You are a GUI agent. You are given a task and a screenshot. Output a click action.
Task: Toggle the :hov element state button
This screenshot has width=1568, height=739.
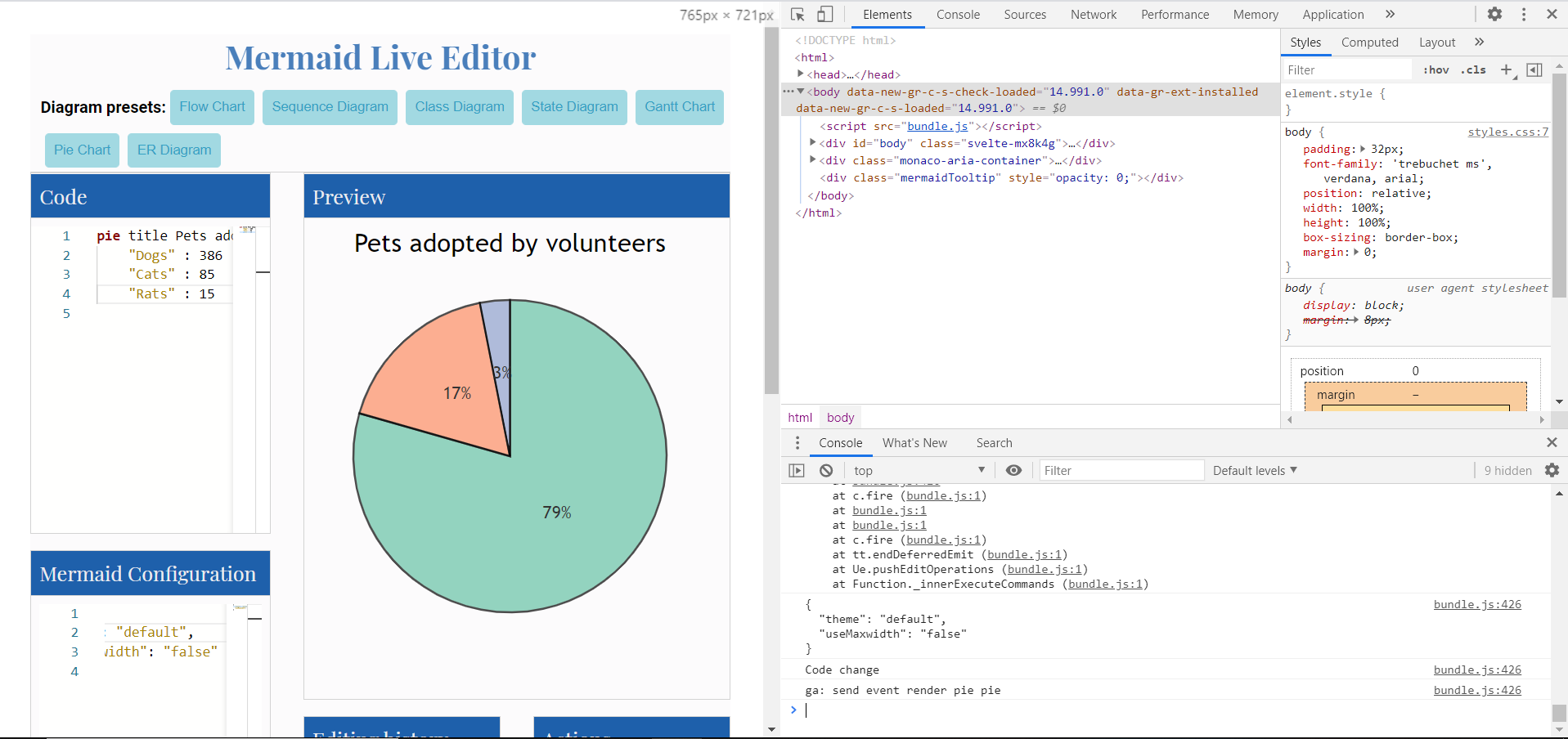(1435, 70)
